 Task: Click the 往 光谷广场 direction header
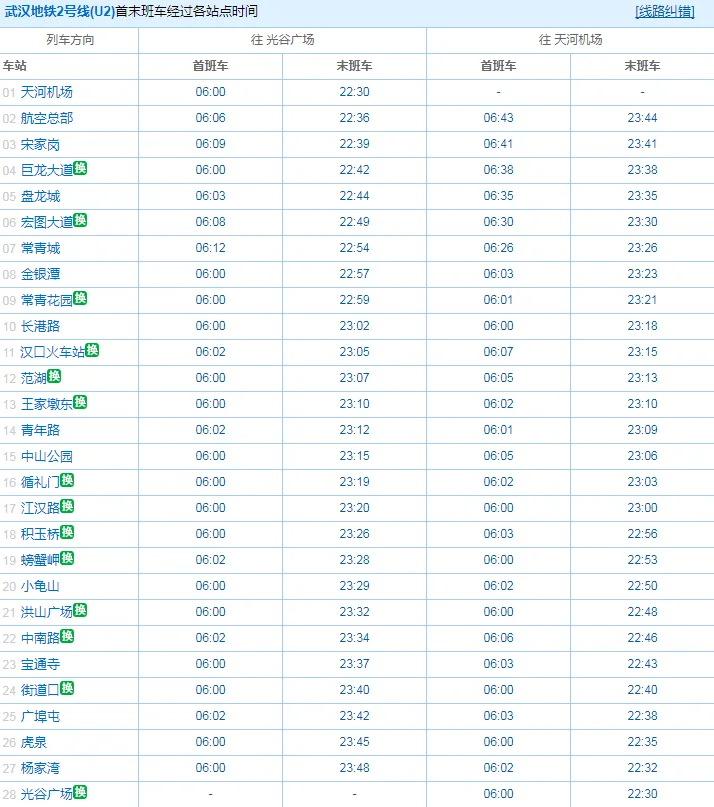(x=282, y=40)
